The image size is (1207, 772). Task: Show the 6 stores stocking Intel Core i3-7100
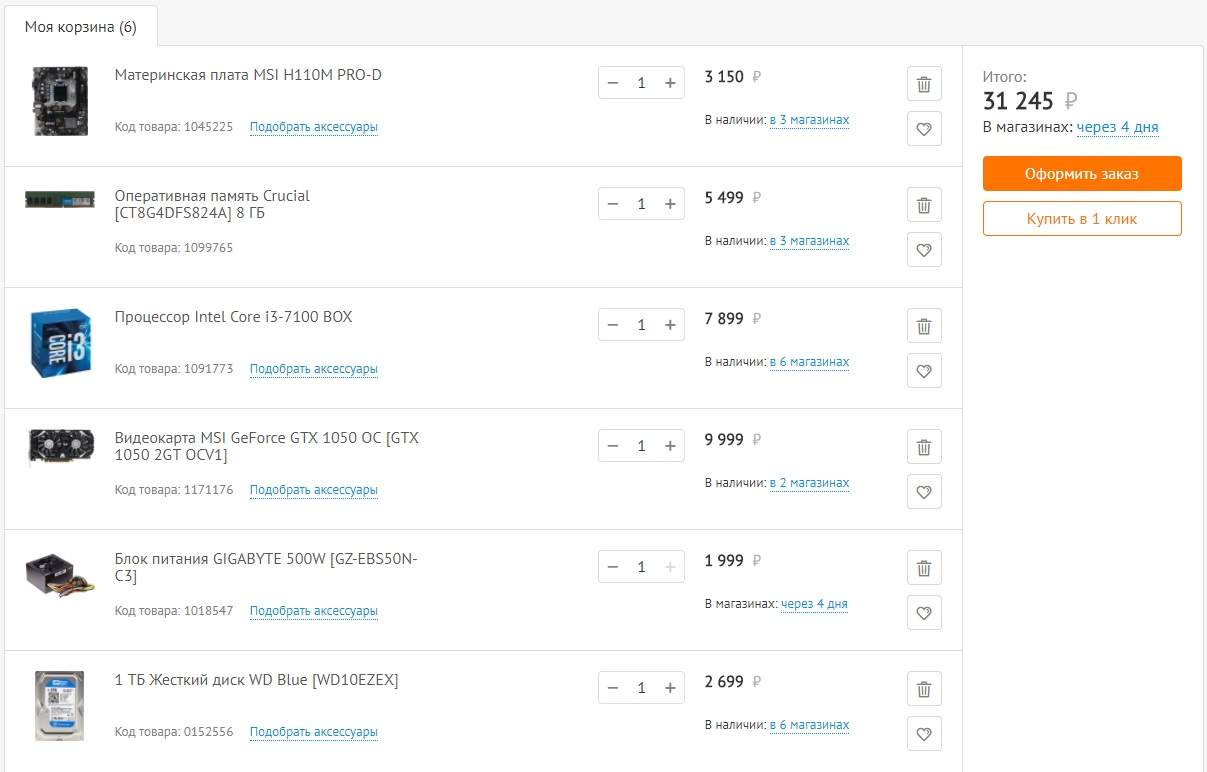pos(809,362)
